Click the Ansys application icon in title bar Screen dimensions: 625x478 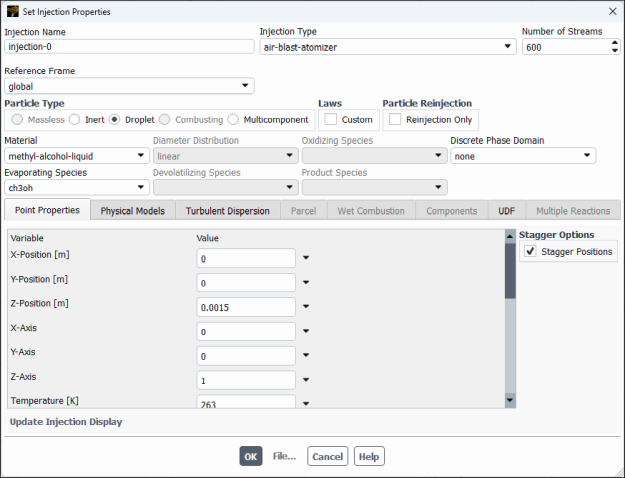[12, 12]
